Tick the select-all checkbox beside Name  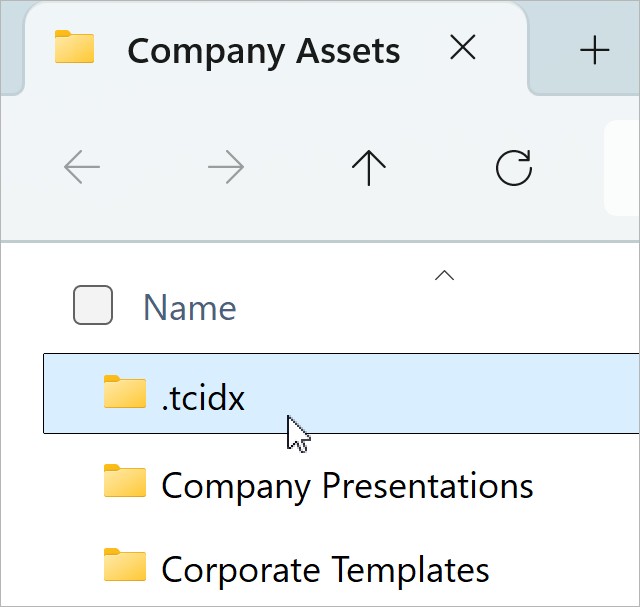point(93,305)
